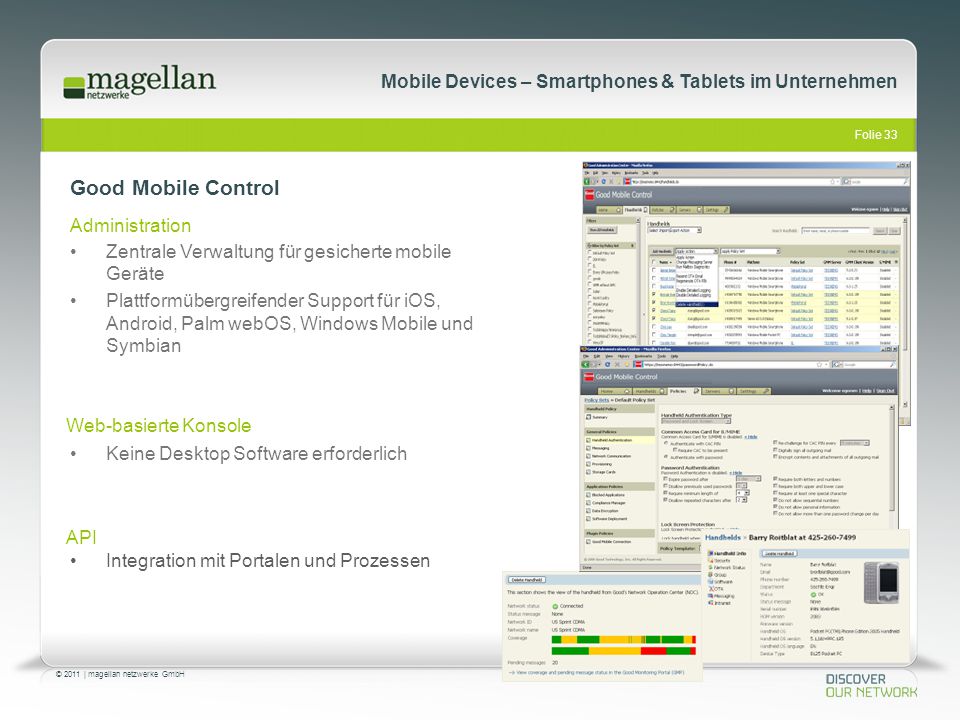The height and width of the screenshot is (720, 960).
Task: Click the Add Handhelds button in the Handhelds list
Action: click(x=661, y=252)
